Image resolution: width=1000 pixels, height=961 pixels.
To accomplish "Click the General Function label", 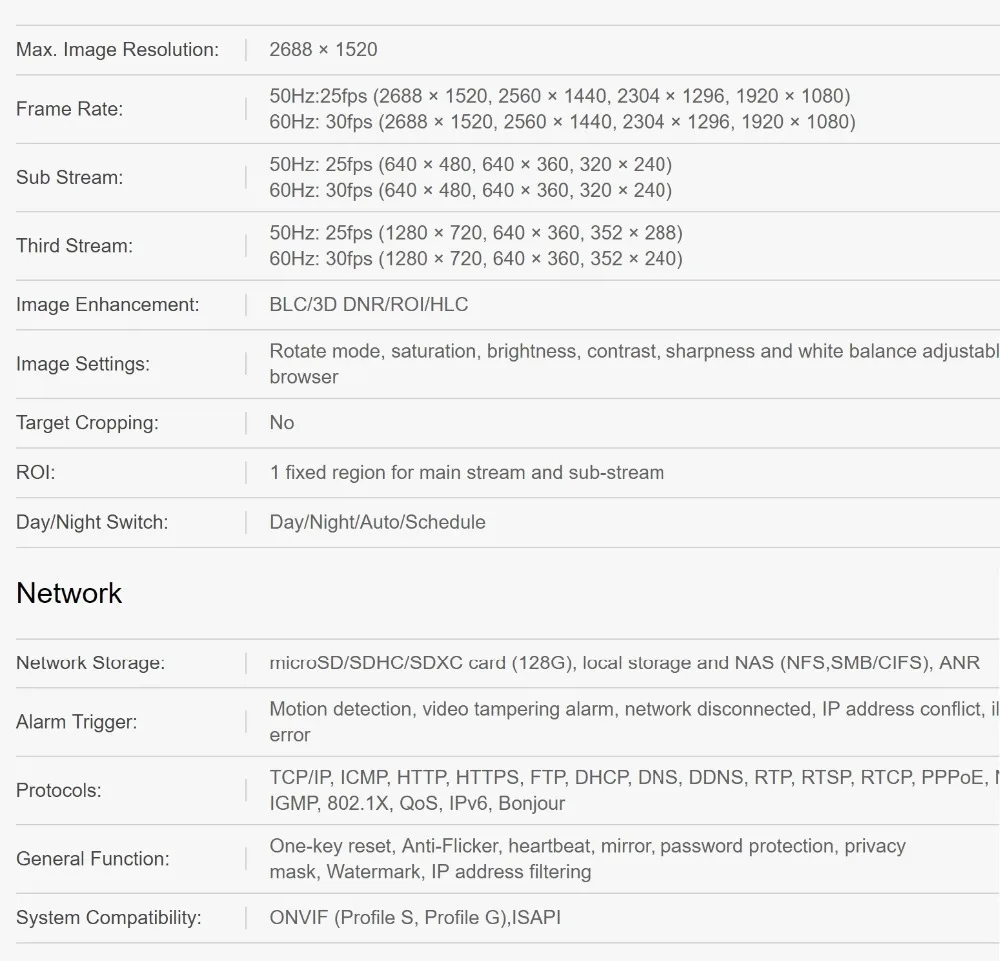I will click(92, 859).
